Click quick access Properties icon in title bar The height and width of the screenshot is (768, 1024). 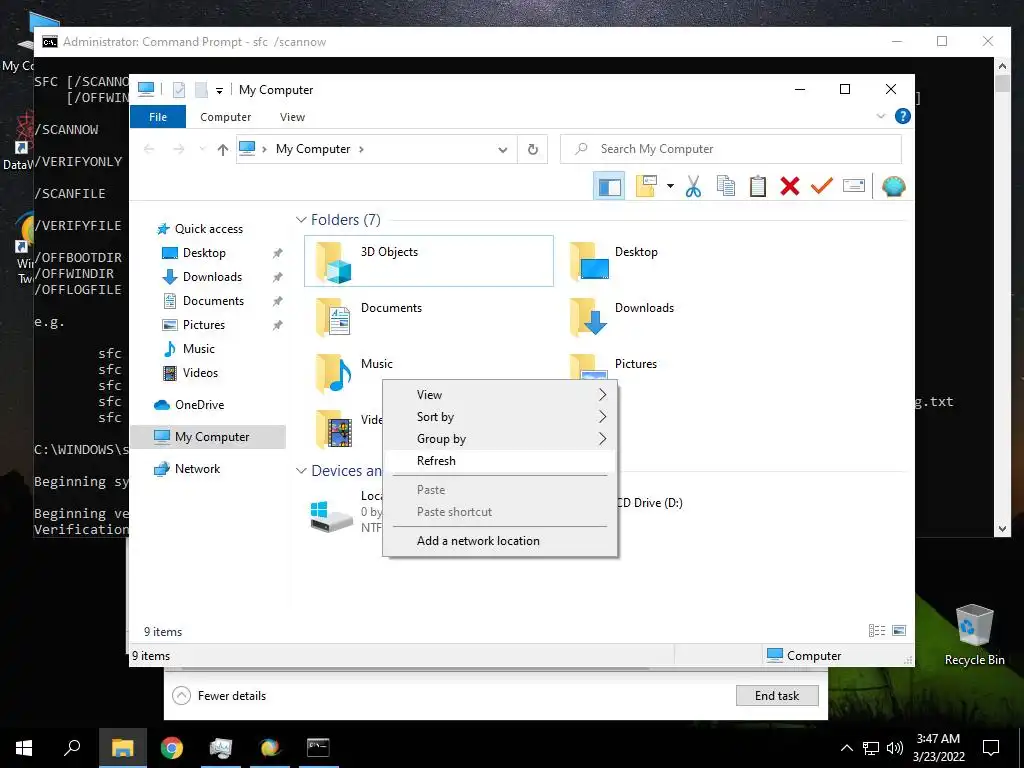point(179,89)
